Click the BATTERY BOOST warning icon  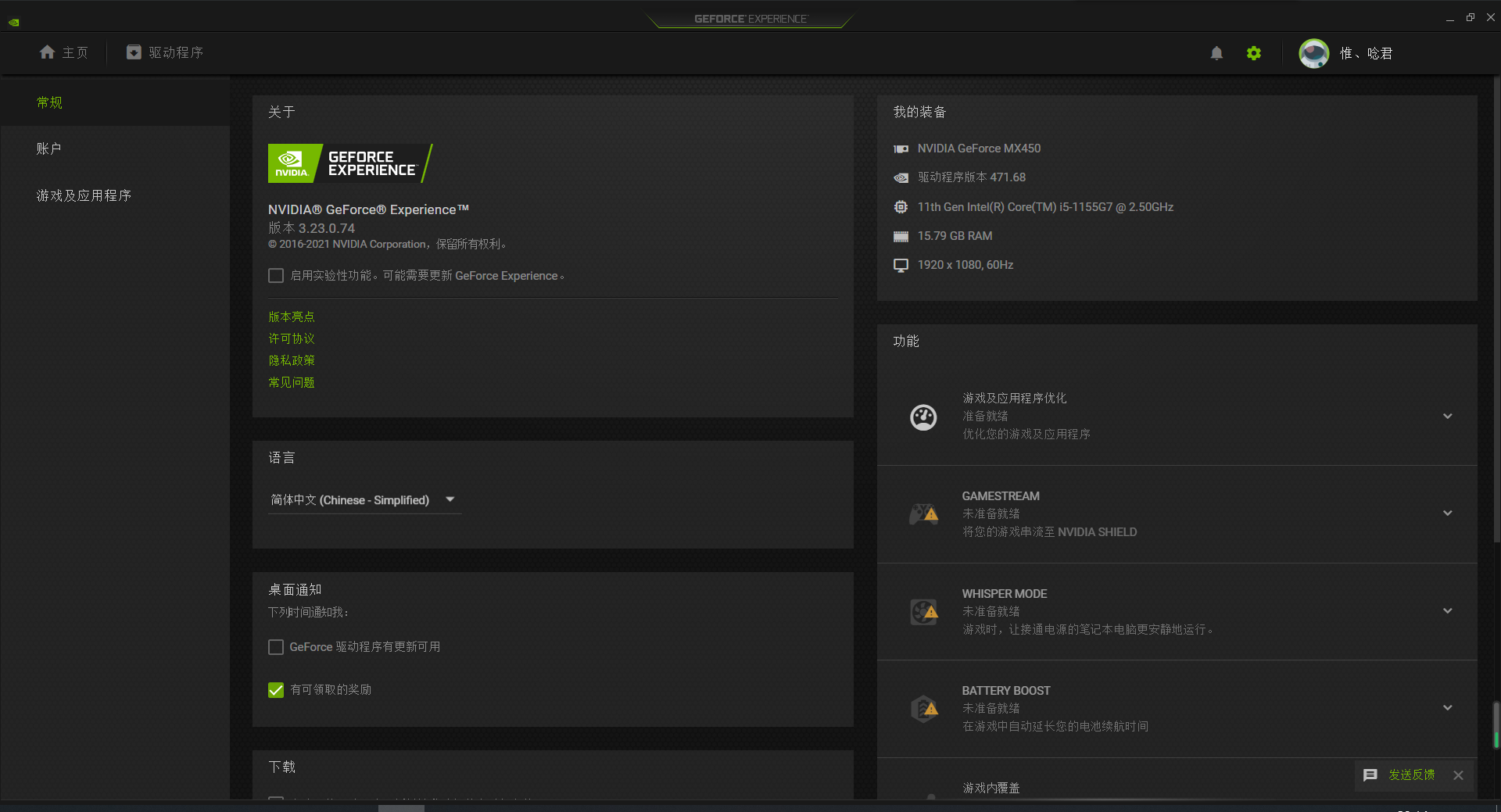click(x=923, y=709)
